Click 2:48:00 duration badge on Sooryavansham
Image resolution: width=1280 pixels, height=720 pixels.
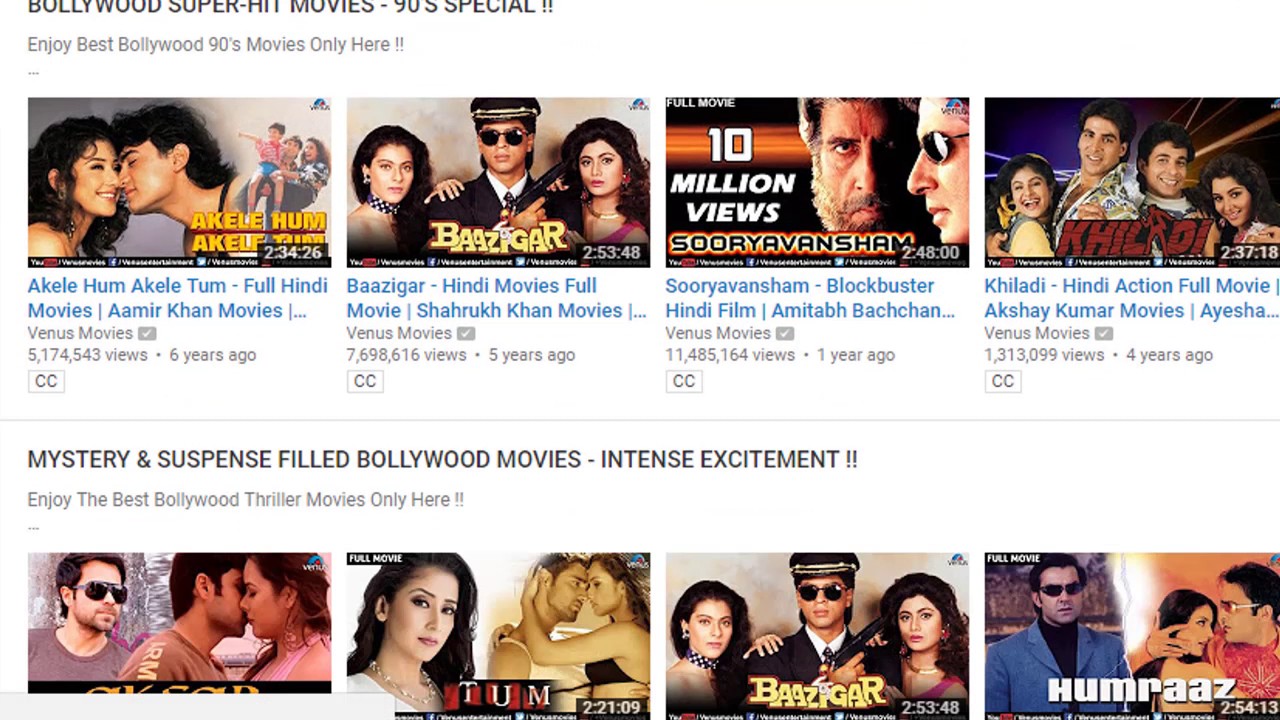(x=931, y=253)
